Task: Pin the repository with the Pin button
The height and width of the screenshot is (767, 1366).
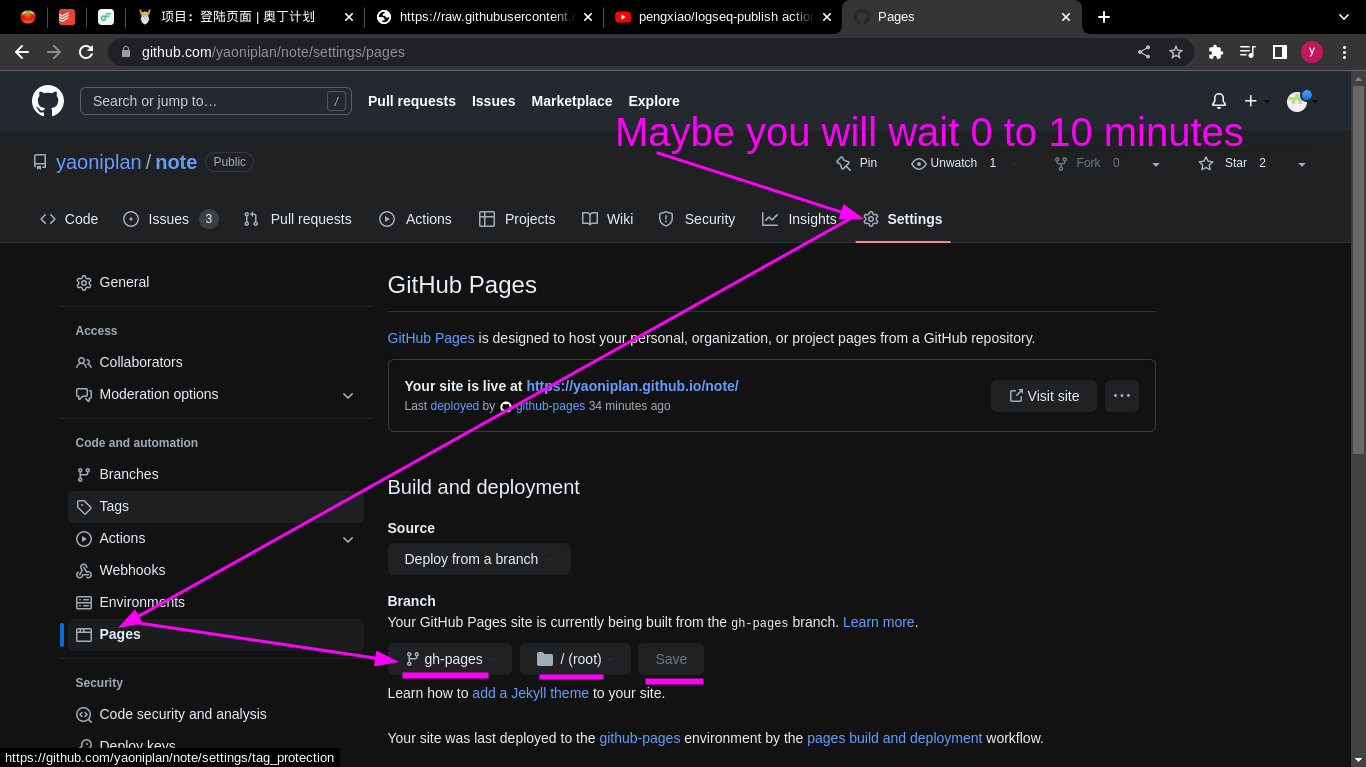Action: [857, 163]
